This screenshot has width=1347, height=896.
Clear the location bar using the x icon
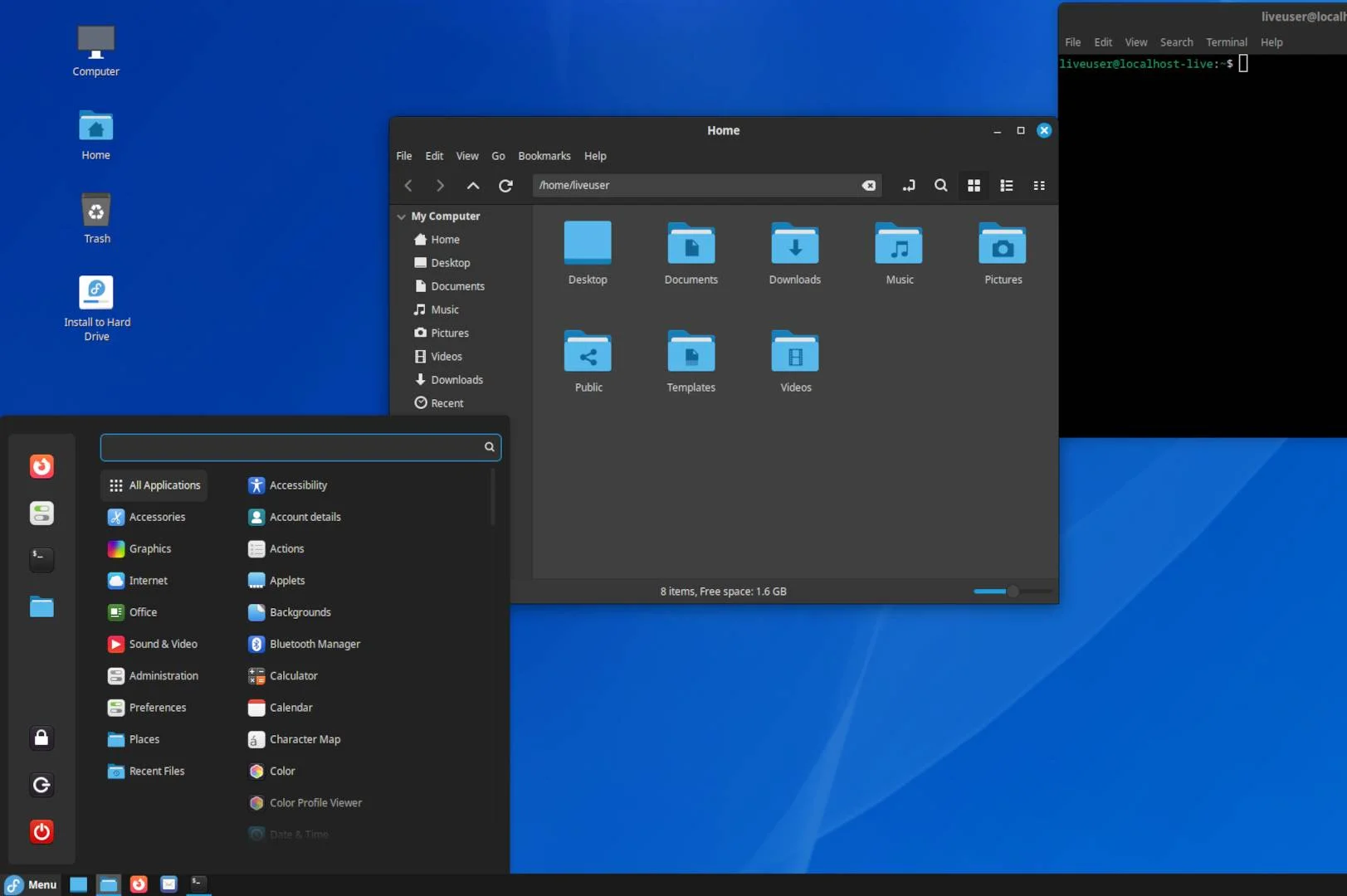point(868,185)
